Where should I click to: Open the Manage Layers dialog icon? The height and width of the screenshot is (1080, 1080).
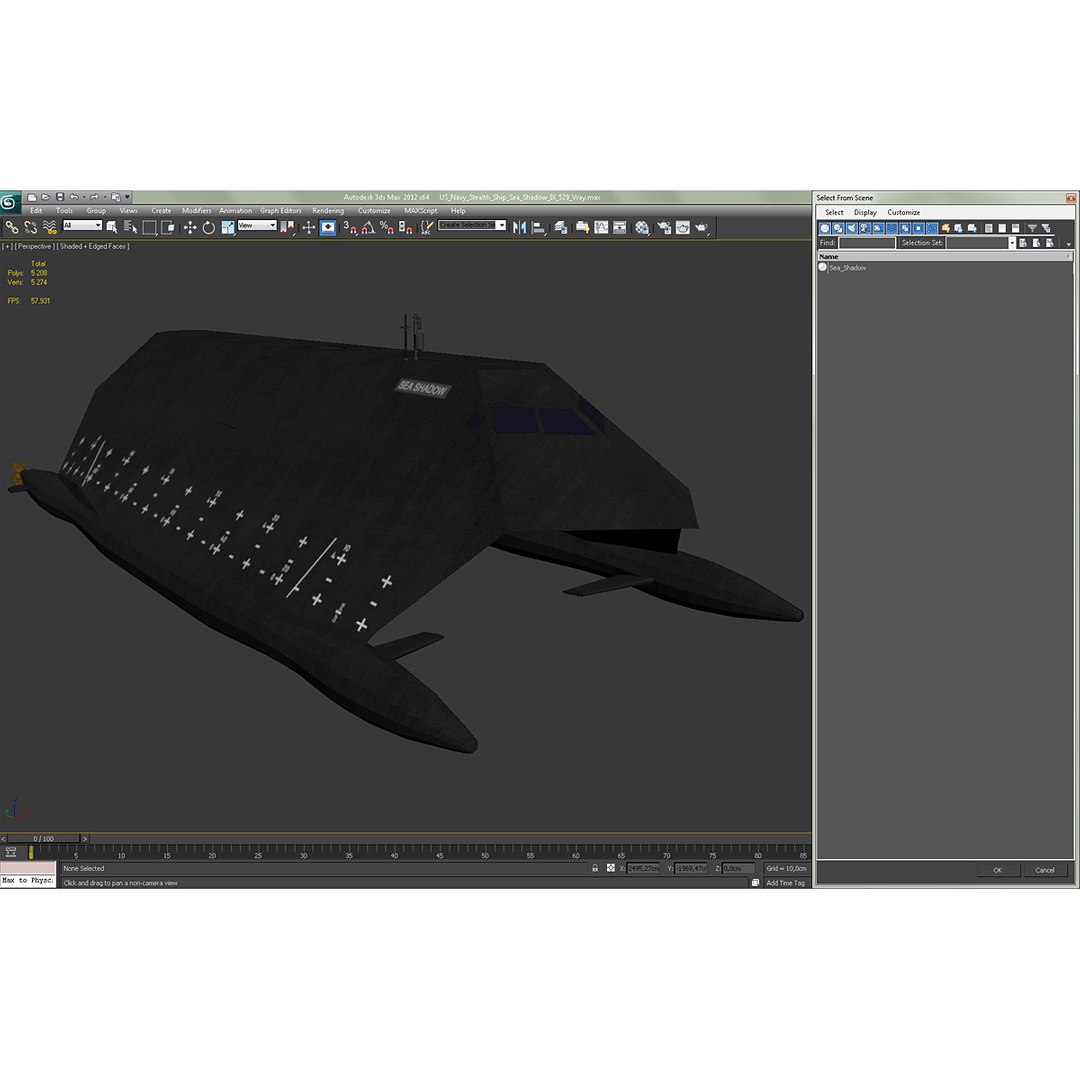point(561,227)
